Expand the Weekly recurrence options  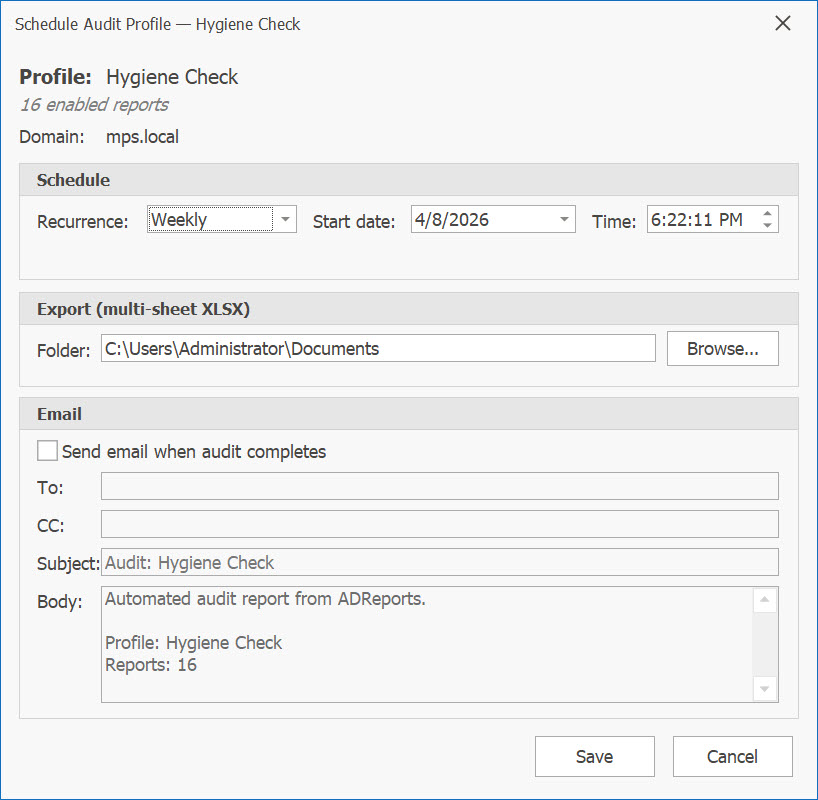[286, 219]
